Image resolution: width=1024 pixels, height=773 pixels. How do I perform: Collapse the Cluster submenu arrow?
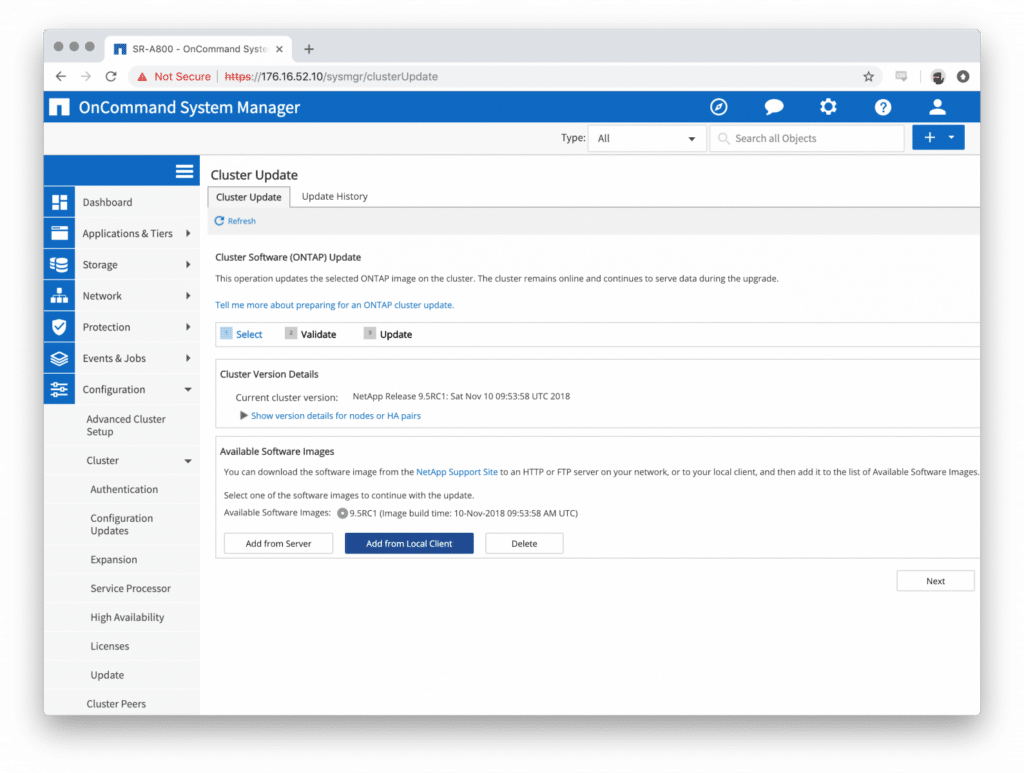pos(188,461)
